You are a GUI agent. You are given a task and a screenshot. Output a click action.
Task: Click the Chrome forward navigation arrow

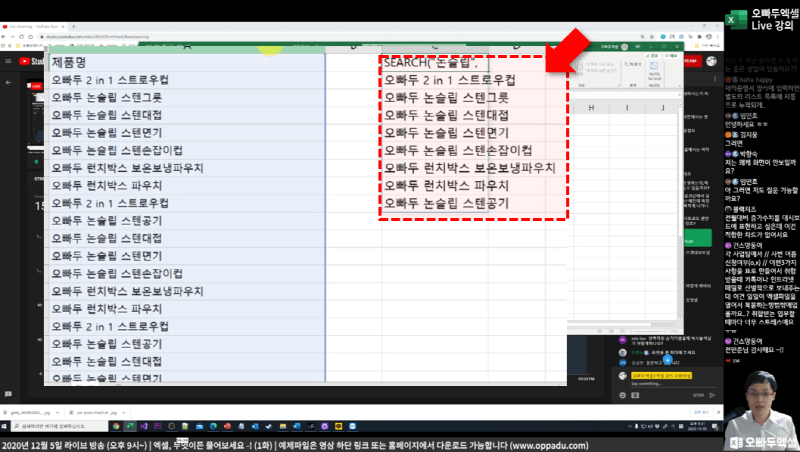click(12, 37)
